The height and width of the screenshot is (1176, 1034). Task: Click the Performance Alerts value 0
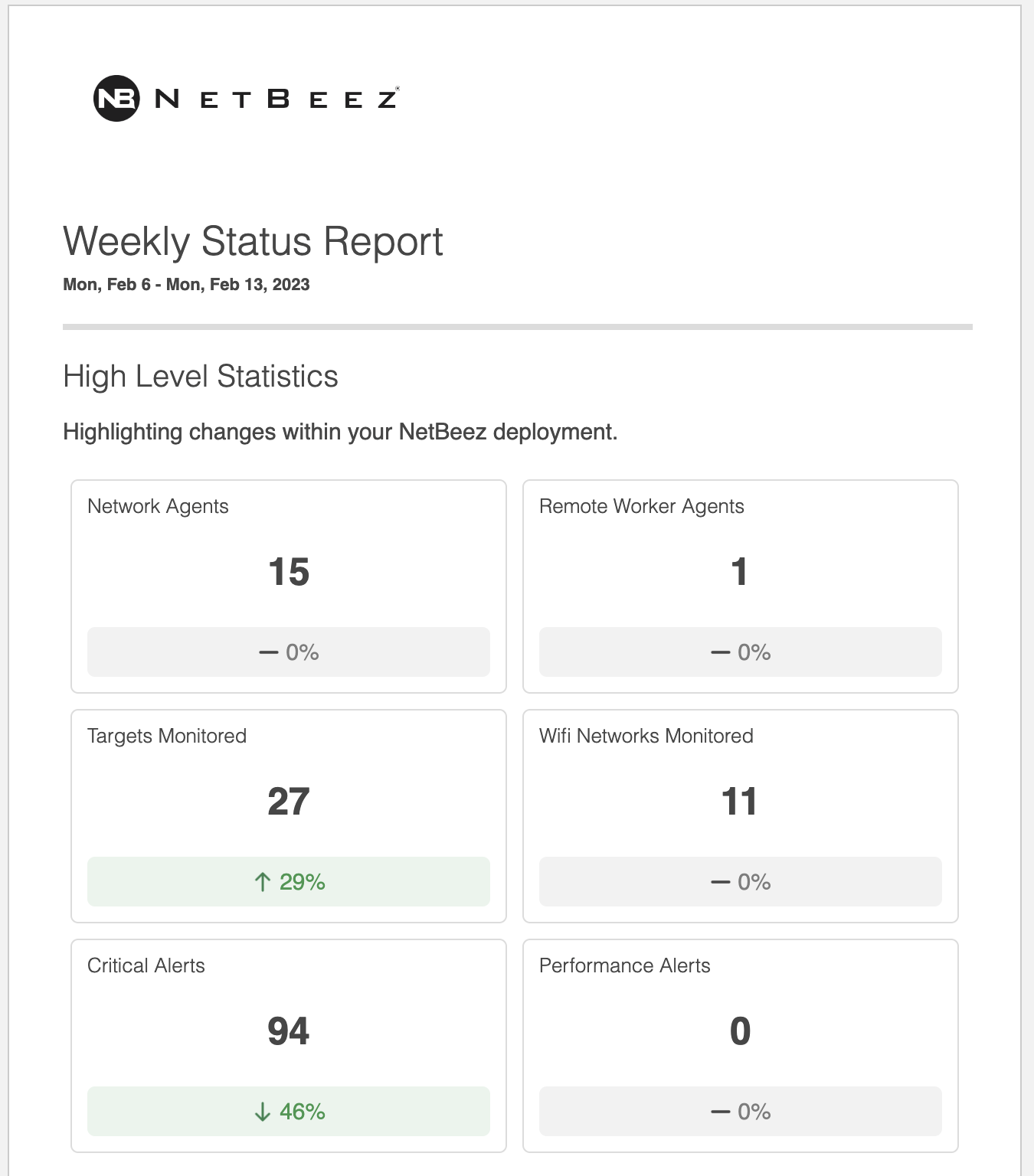click(x=740, y=1031)
